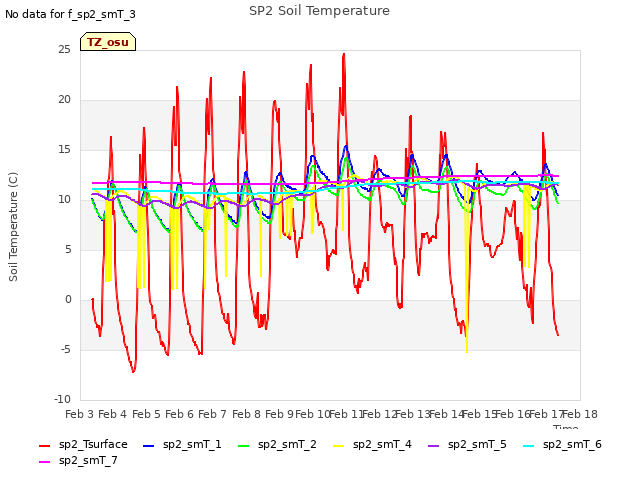Image resolution: width=640 pixels, height=480 pixels.
Task: Click the green sp2_smT_2 legend swatch
Action: pos(243,446)
